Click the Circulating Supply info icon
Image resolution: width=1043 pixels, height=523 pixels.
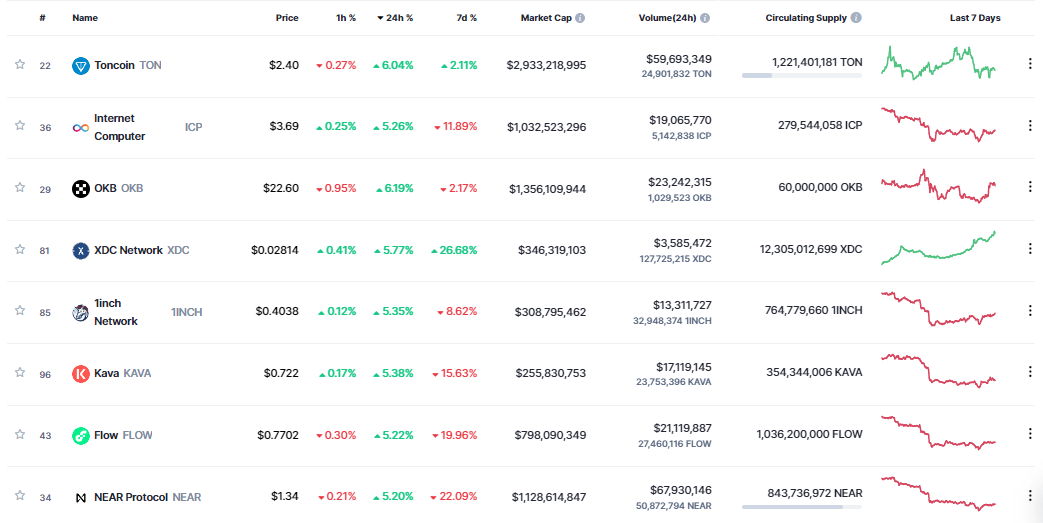pyautogui.click(x=856, y=18)
